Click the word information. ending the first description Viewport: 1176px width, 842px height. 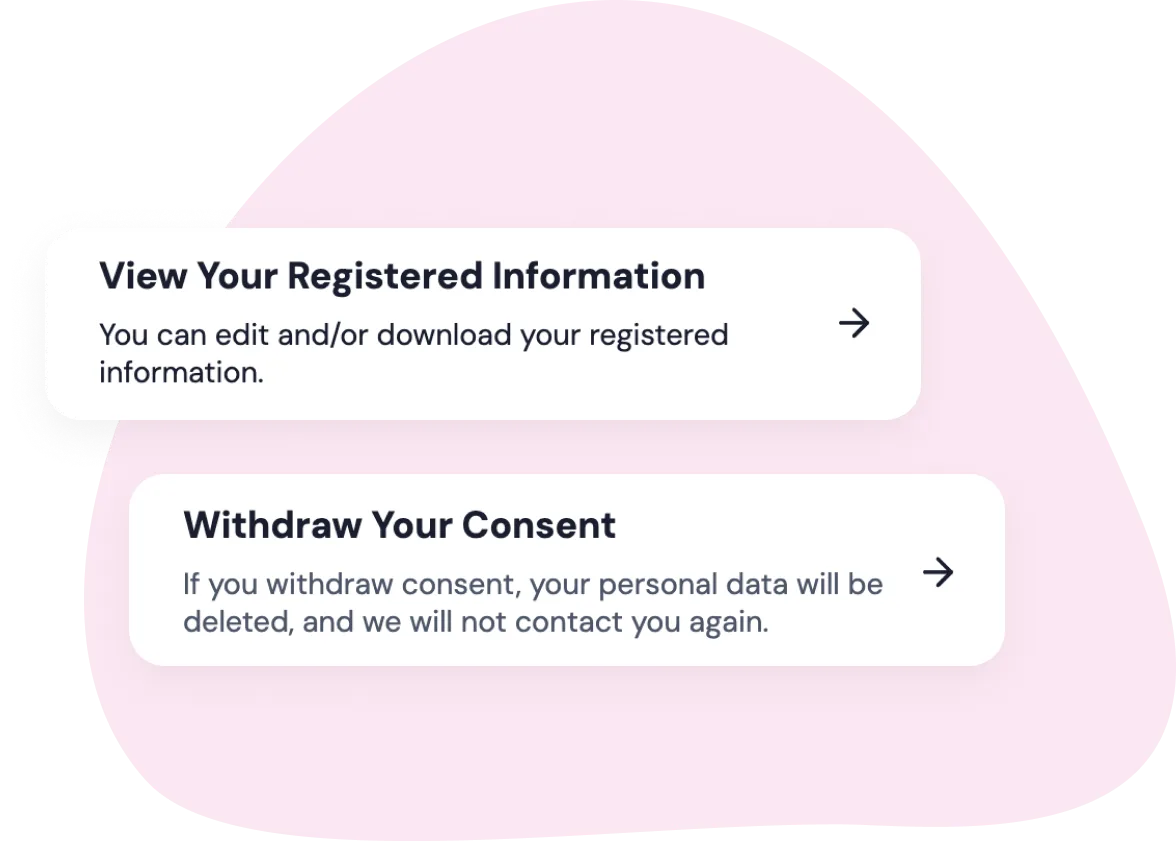tap(181, 373)
